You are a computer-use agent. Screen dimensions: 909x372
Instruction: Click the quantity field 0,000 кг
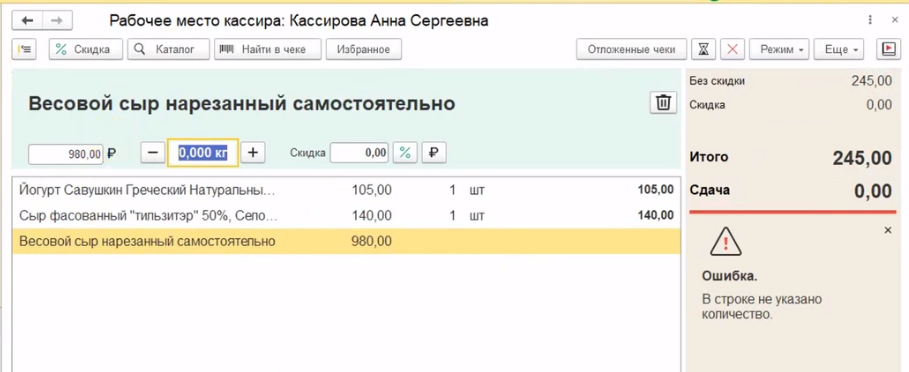pos(203,153)
